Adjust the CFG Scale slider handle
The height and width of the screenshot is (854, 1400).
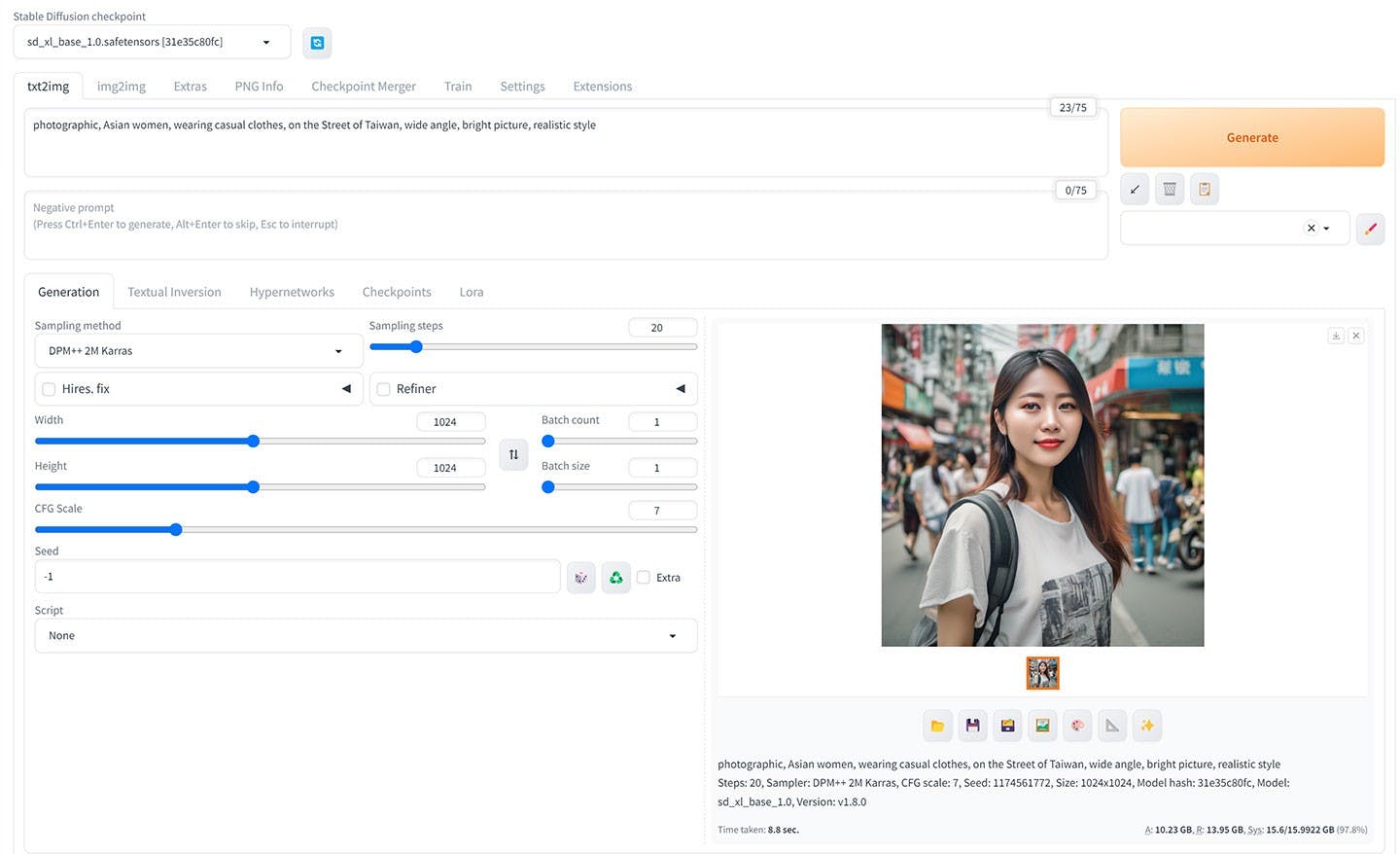[x=176, y=530]
